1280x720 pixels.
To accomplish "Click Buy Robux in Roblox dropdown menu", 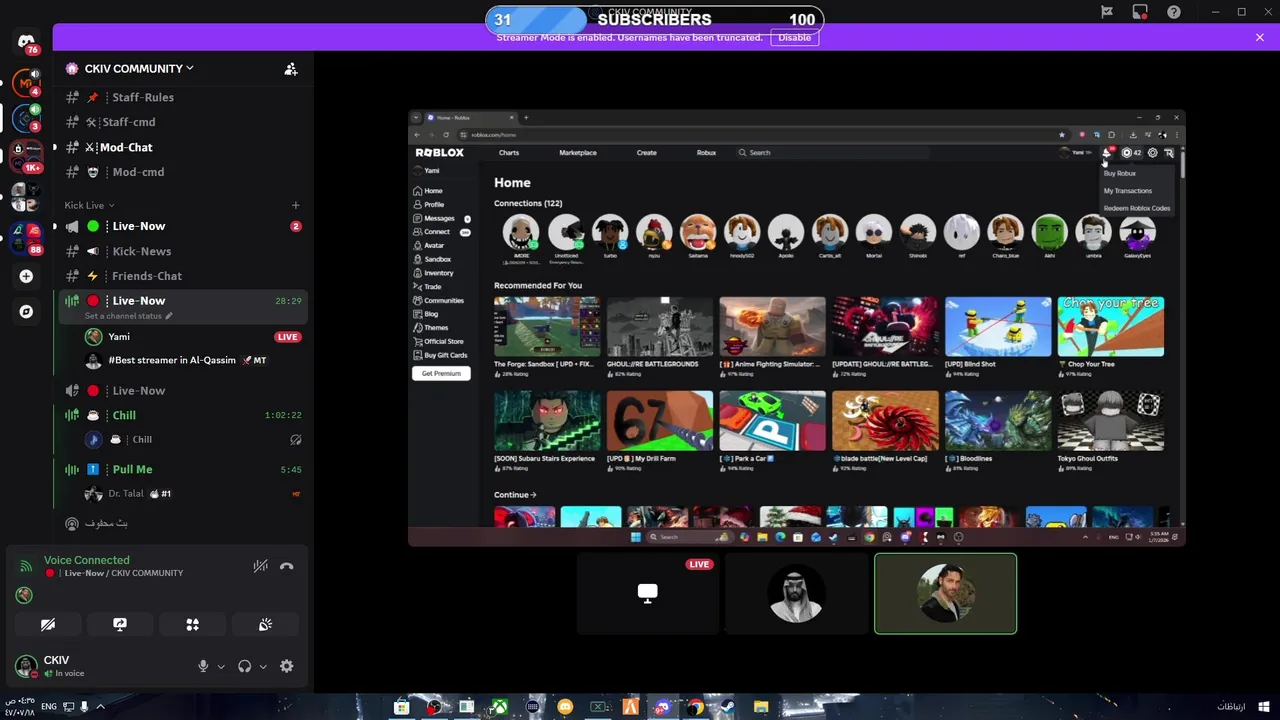I will (1120, 173).
